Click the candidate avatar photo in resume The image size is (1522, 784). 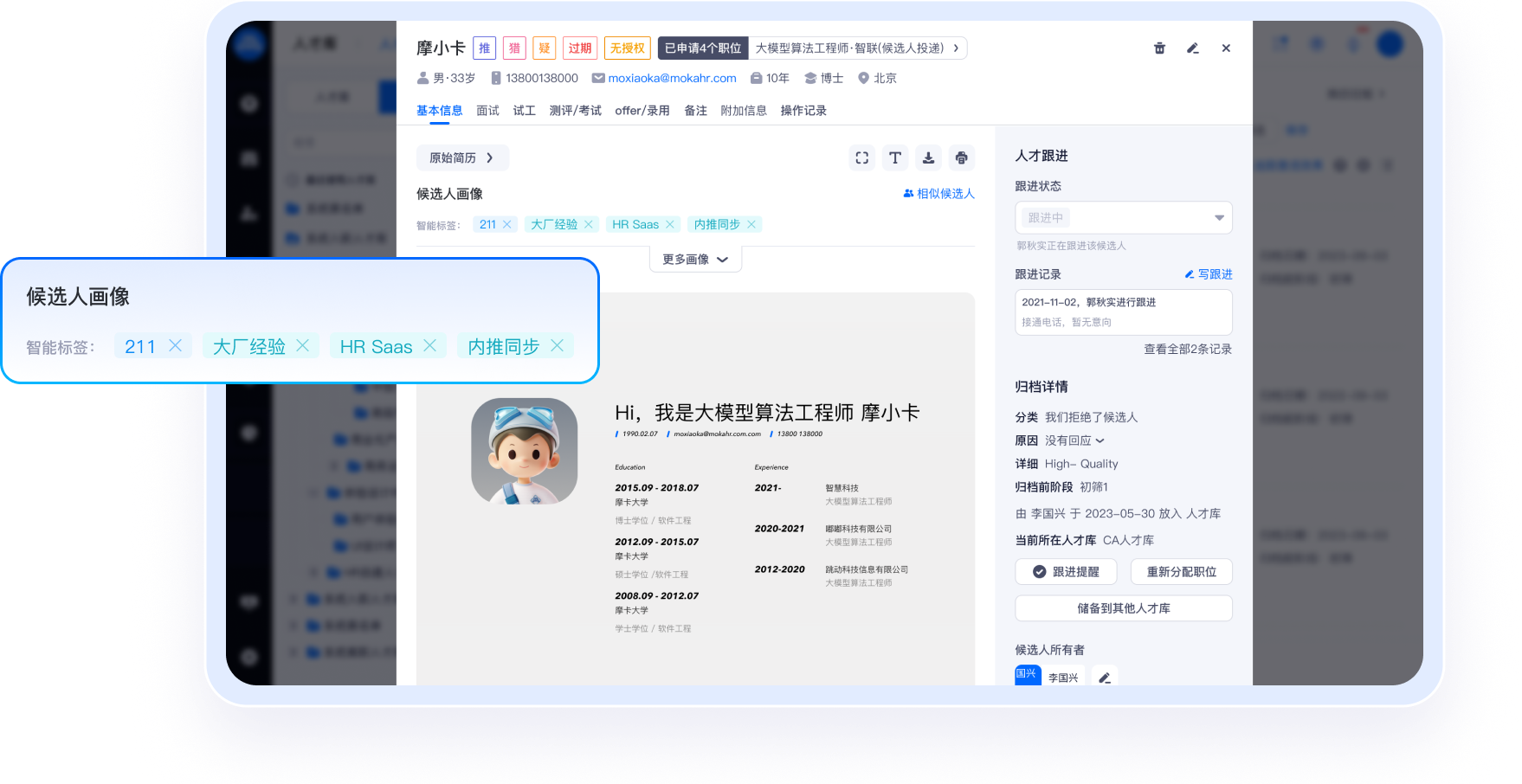[x=525, y=451]
